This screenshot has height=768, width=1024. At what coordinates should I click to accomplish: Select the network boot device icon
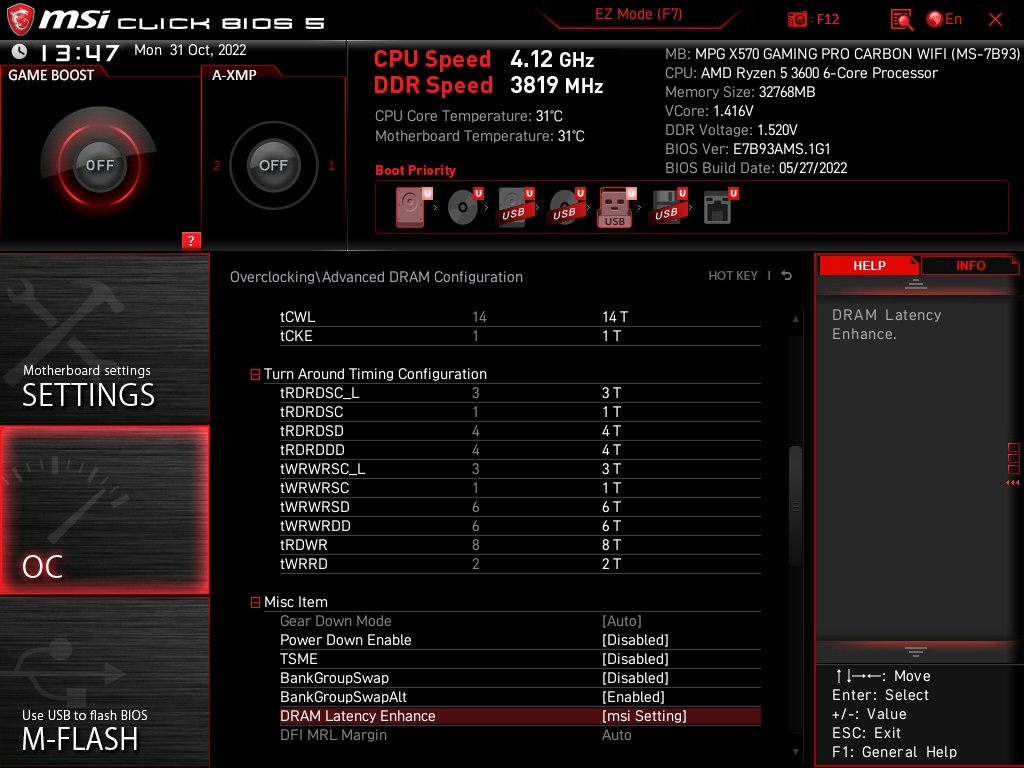720,207
